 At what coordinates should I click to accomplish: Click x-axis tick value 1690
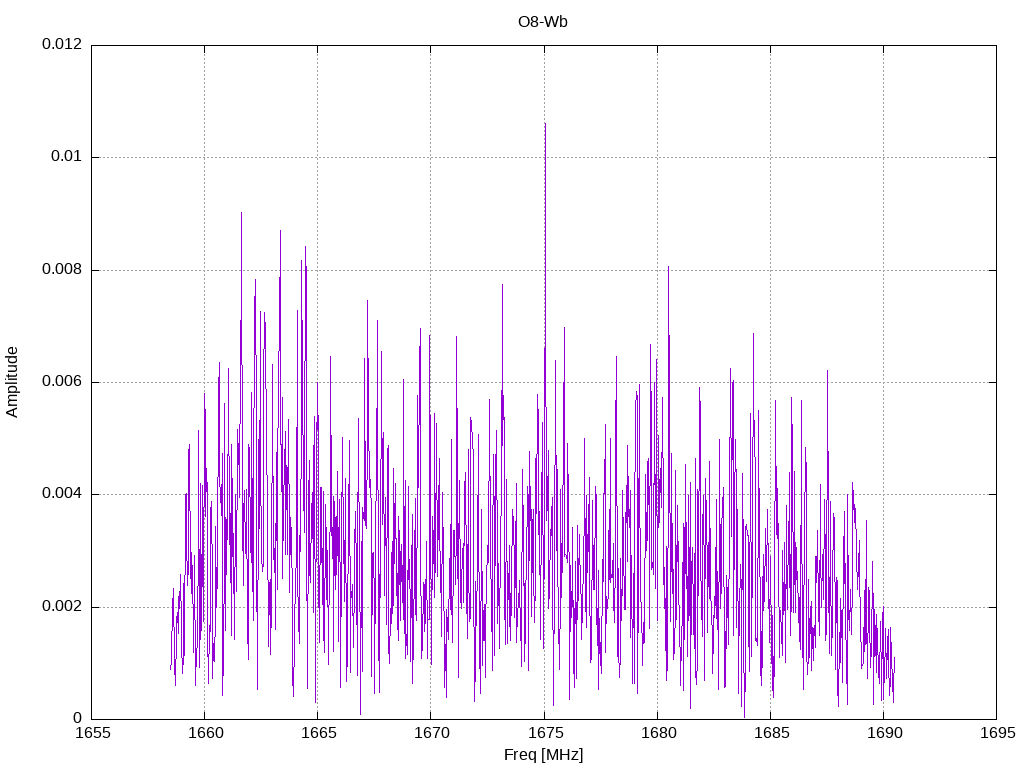click(885, 733)
